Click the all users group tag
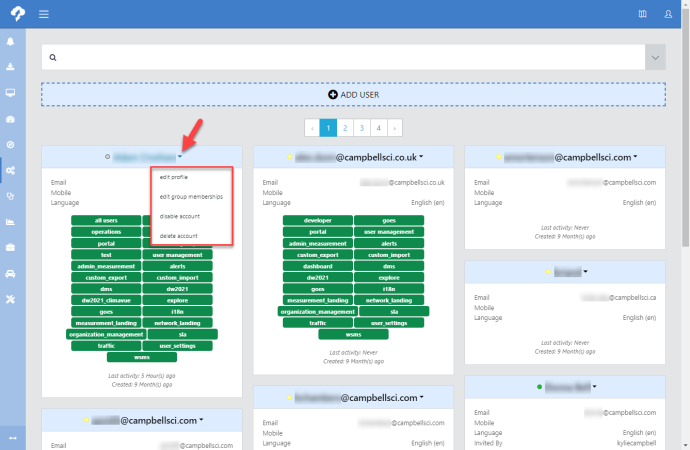690x450 pixels. [106, 220]
